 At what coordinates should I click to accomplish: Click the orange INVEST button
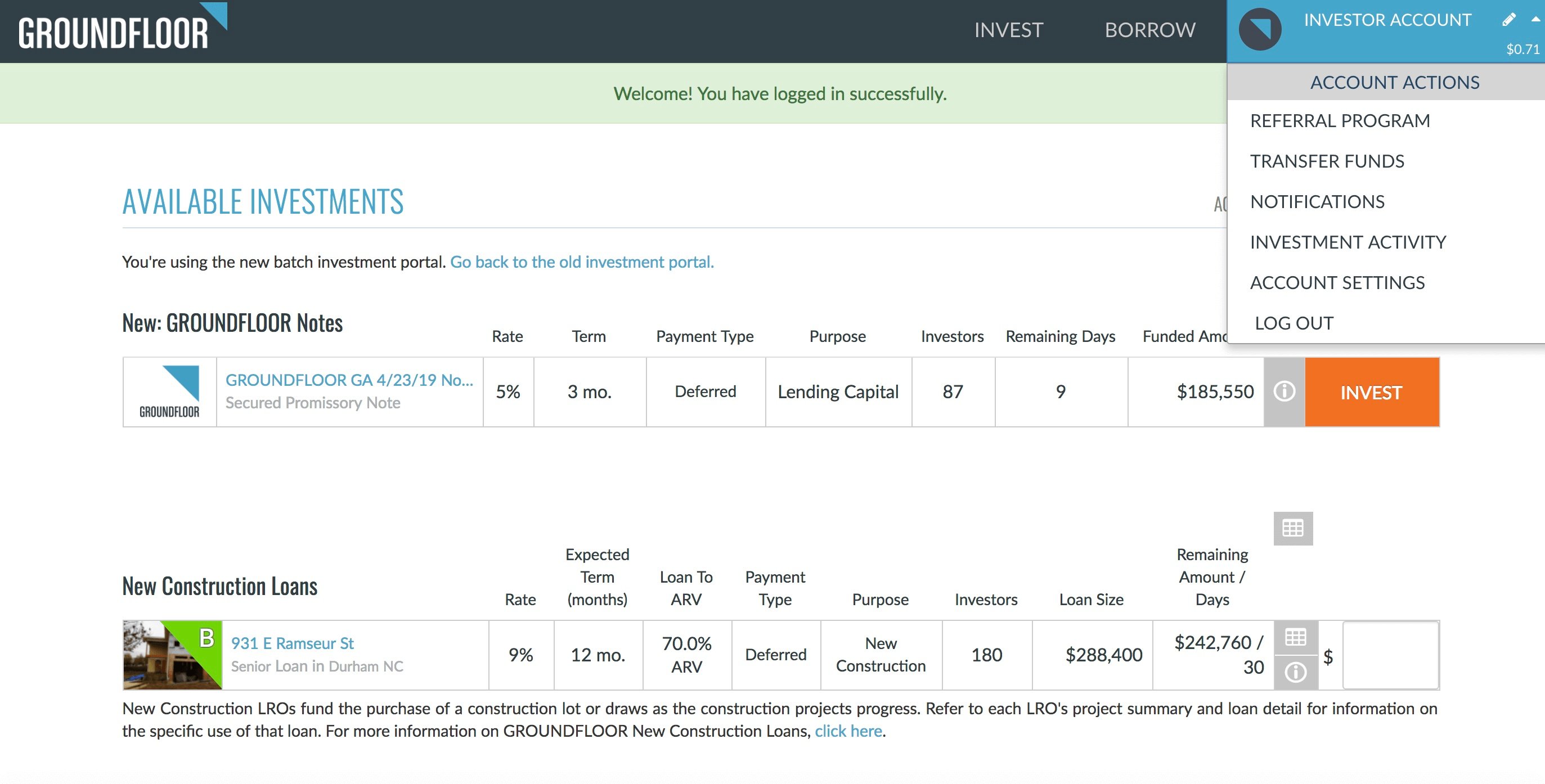1372,392
